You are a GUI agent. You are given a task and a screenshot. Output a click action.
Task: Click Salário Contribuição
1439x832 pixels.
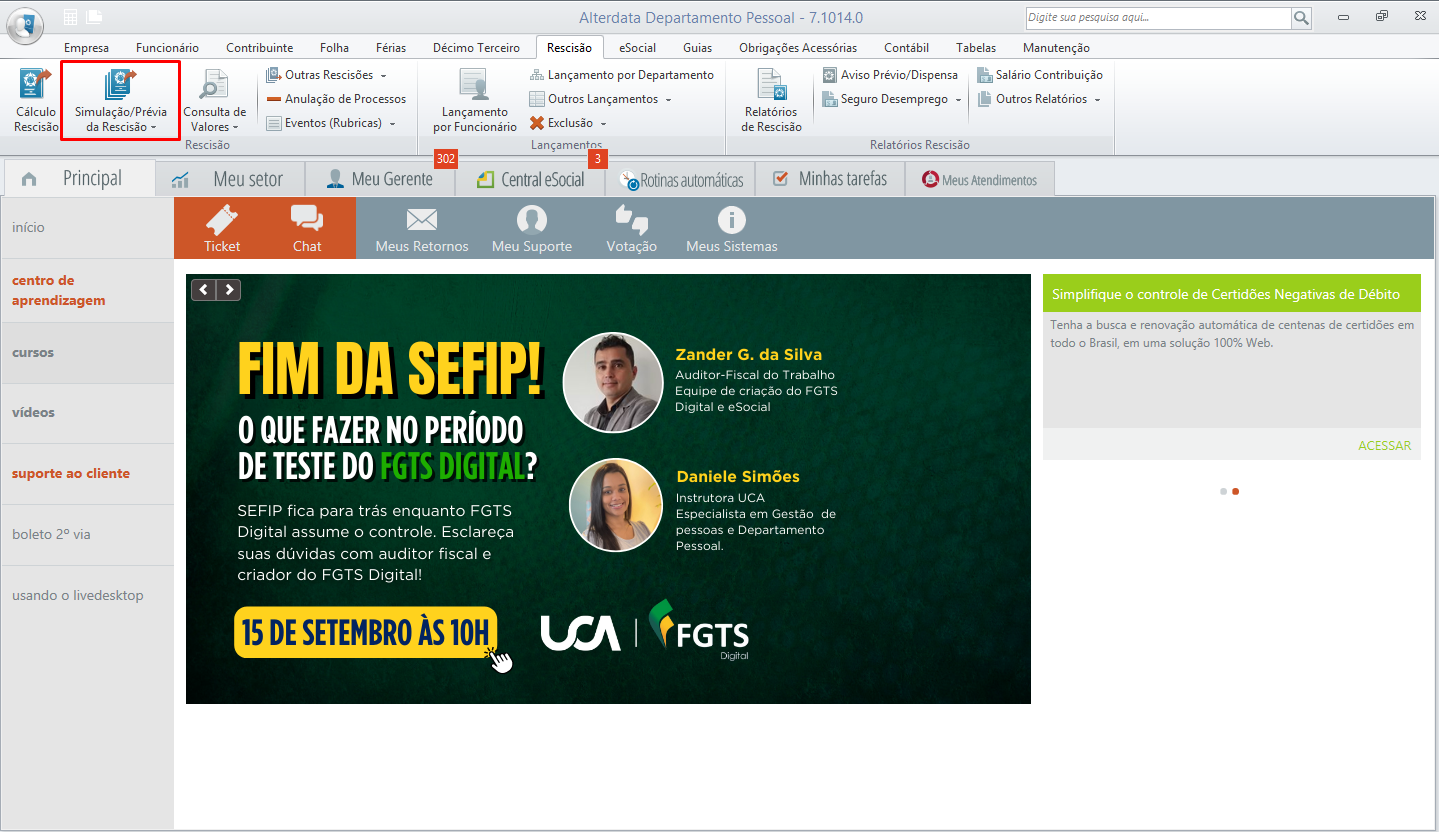click(x=1040, y=75)
